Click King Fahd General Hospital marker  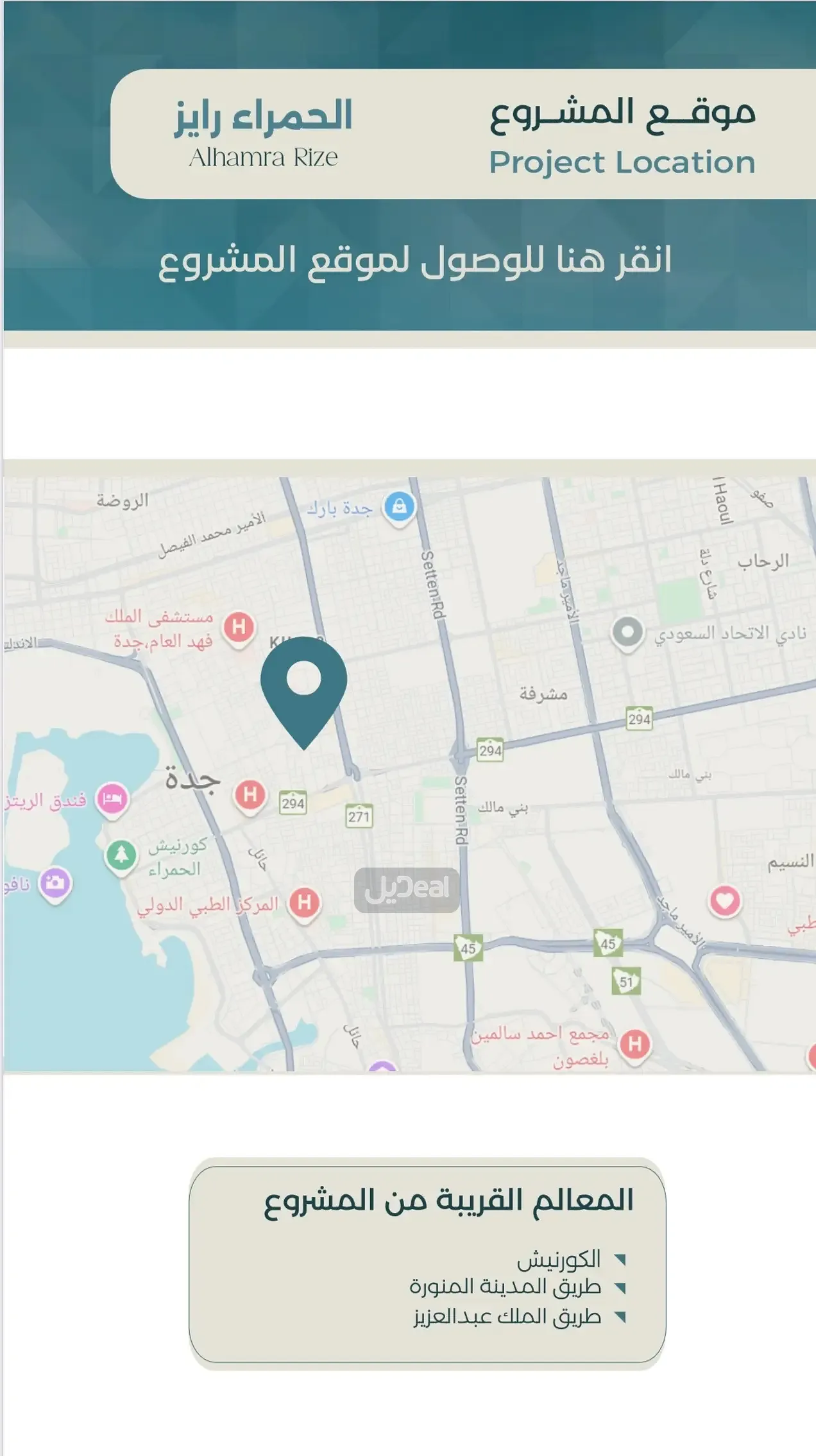tap(239, 627)
